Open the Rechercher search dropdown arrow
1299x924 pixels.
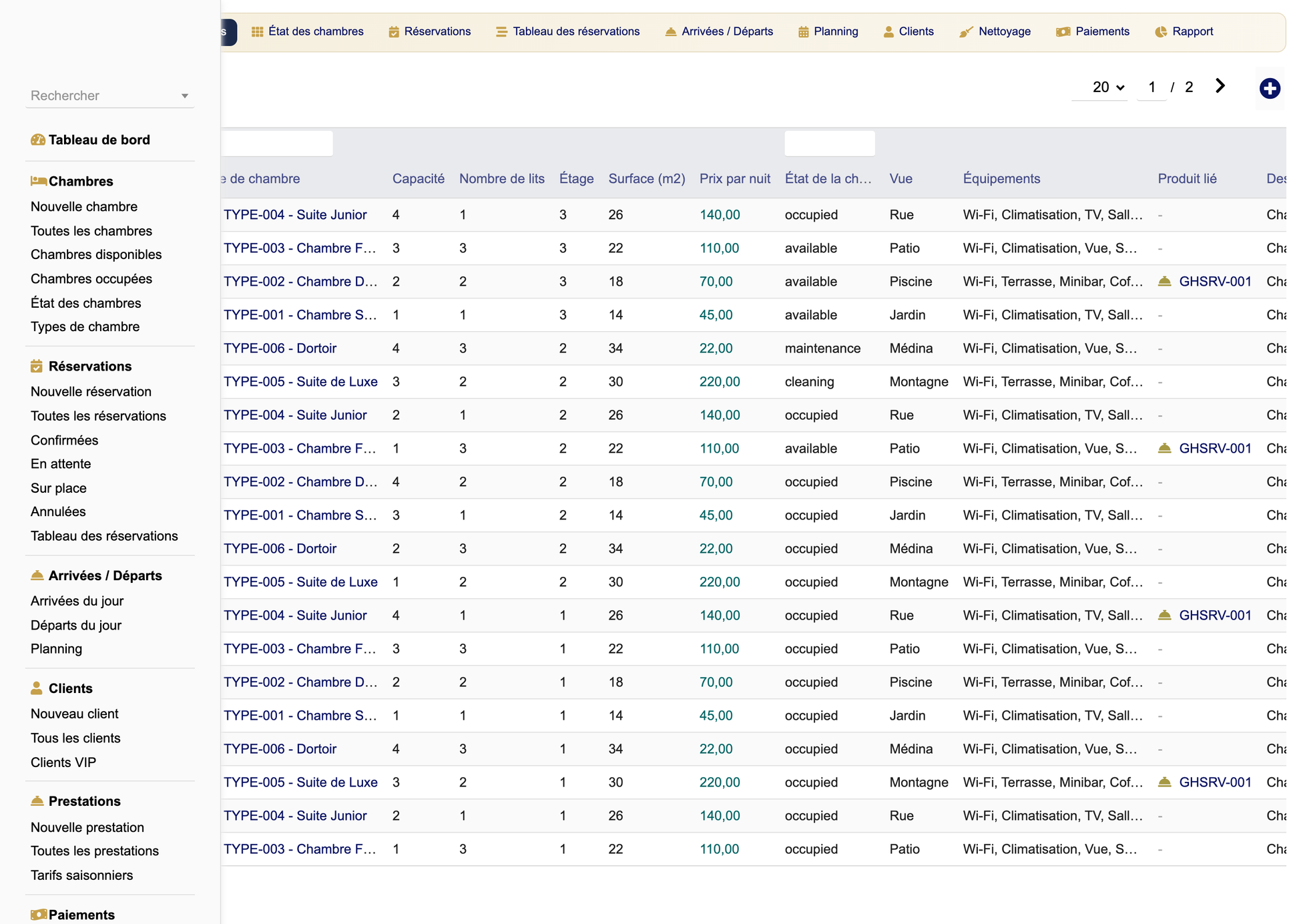click(x=185, y=96)
